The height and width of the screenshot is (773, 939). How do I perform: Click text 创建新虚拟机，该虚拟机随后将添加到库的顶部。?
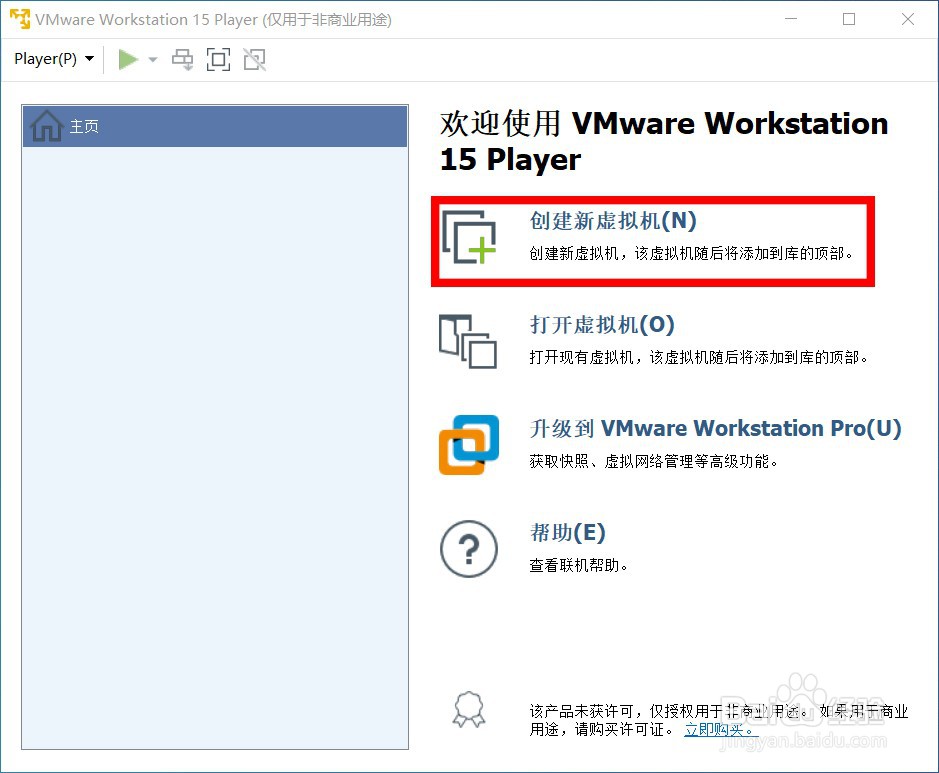[x=691, y=254]
